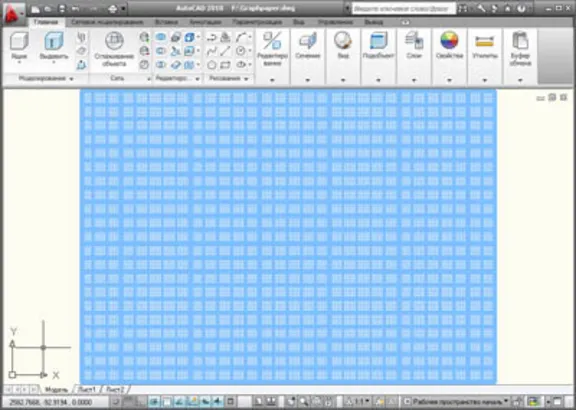This screenshot has width=576, height=410.
Task: Expand the Моделирование panel title
Action: pyautogui.click(x=46, y=79)
